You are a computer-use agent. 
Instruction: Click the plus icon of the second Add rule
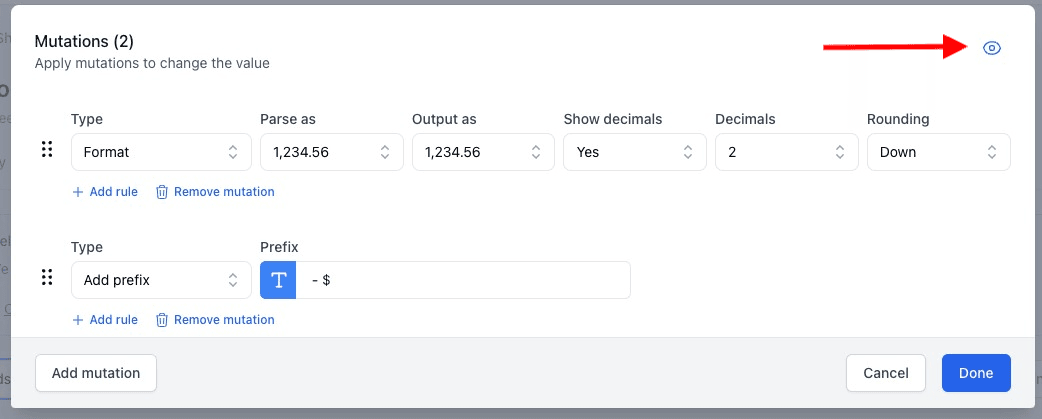[78, 320]
